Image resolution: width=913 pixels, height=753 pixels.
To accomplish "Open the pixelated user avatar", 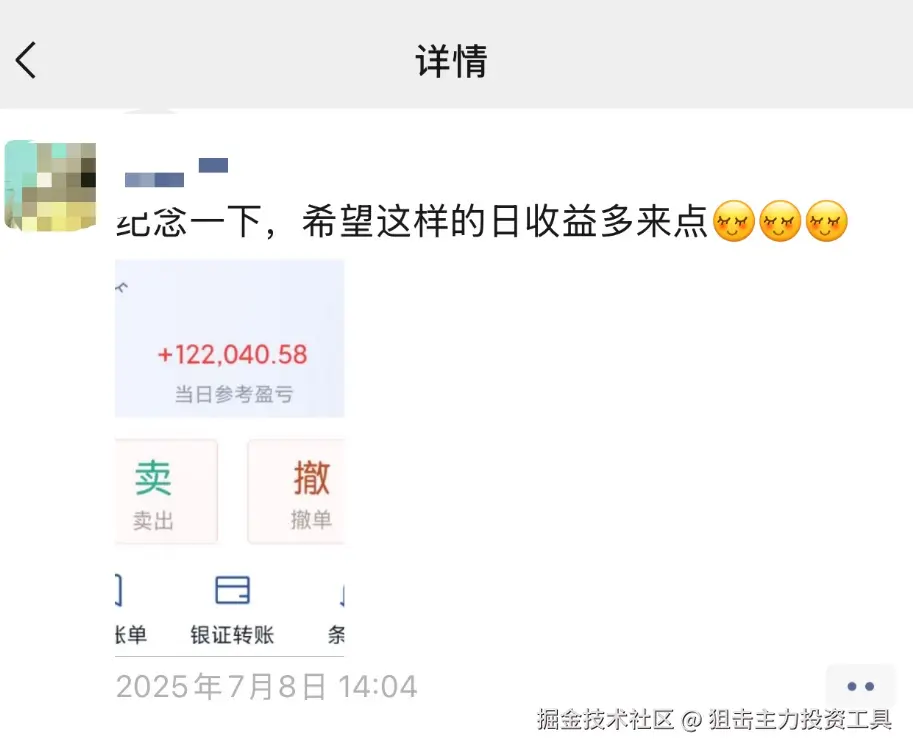I will point(50,186).
